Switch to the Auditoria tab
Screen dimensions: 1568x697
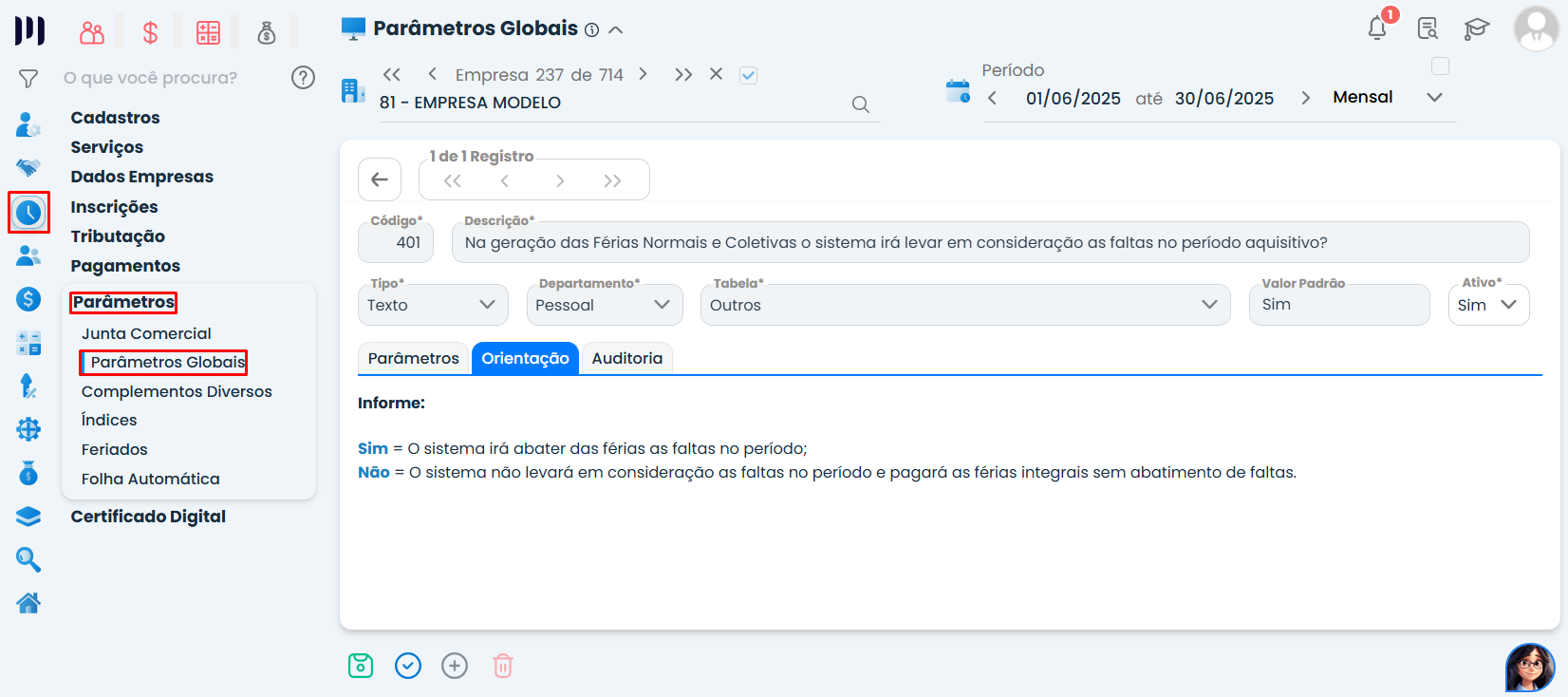click(x=626, y=358)
